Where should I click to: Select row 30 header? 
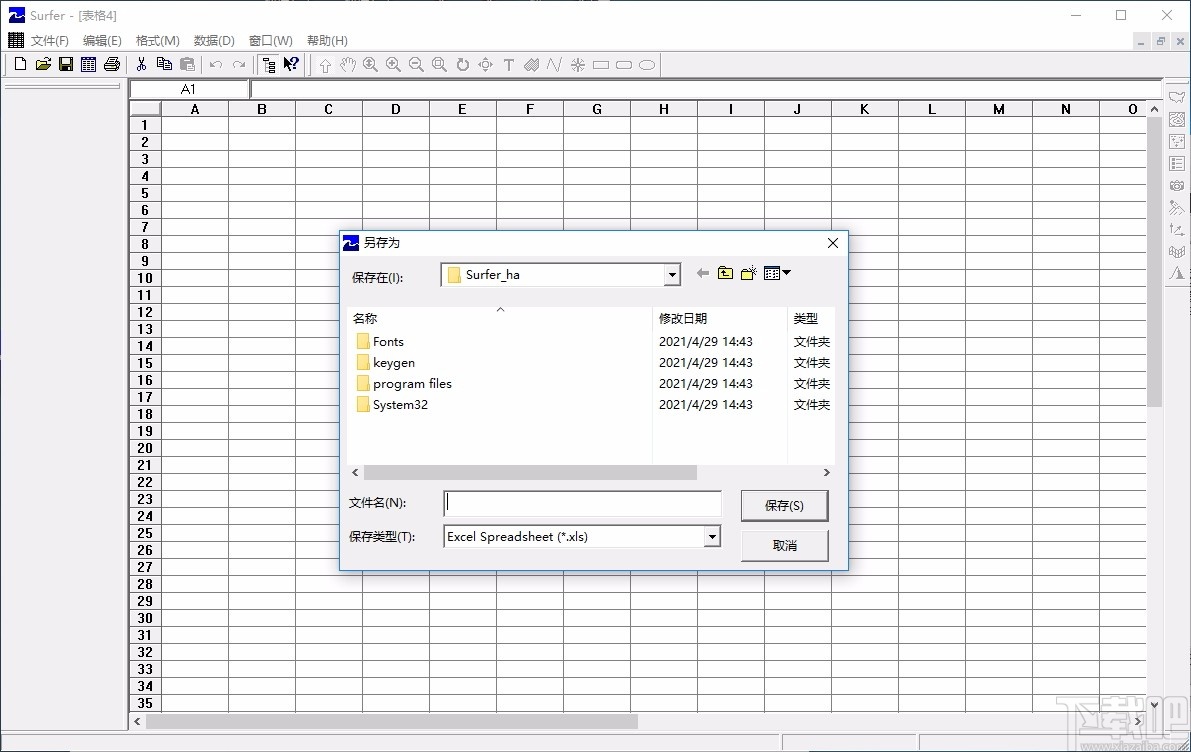pyautogui.click(x=145, y=618)
